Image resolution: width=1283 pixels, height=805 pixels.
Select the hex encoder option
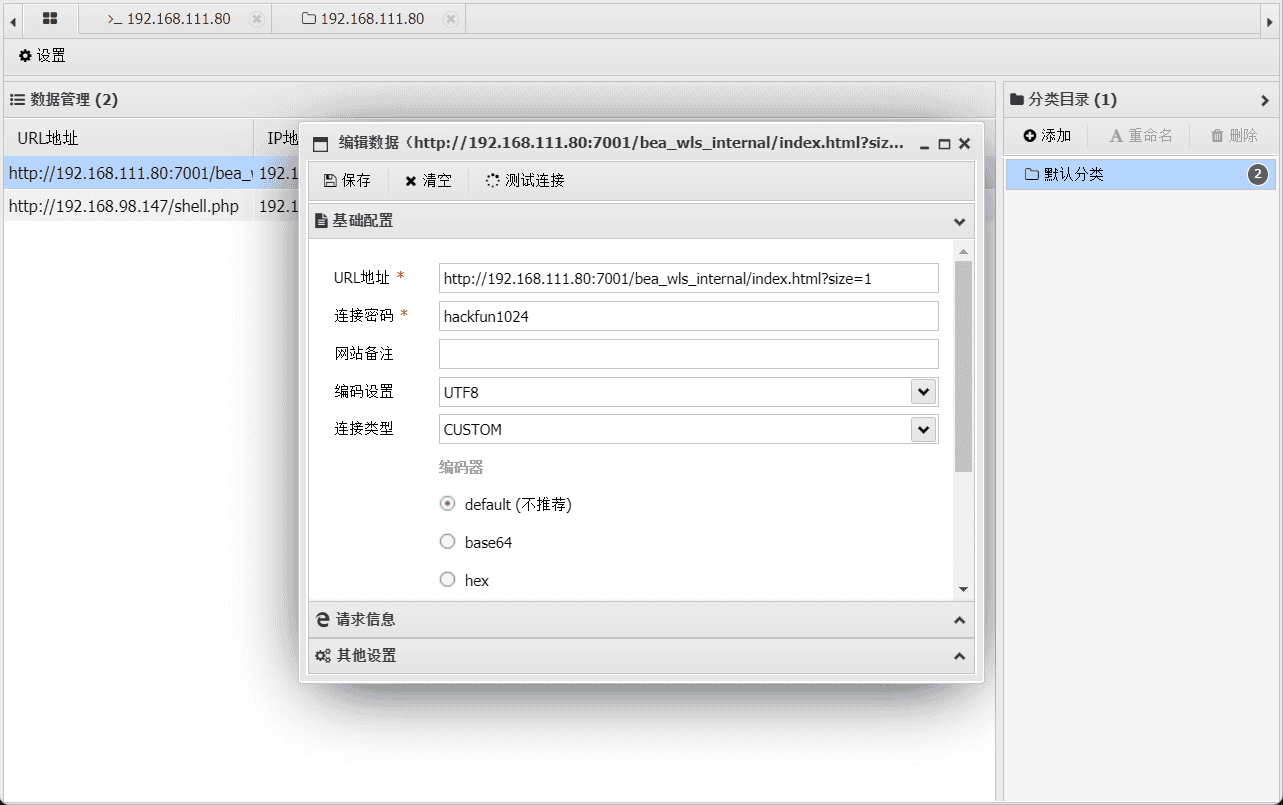pos(447,579)
